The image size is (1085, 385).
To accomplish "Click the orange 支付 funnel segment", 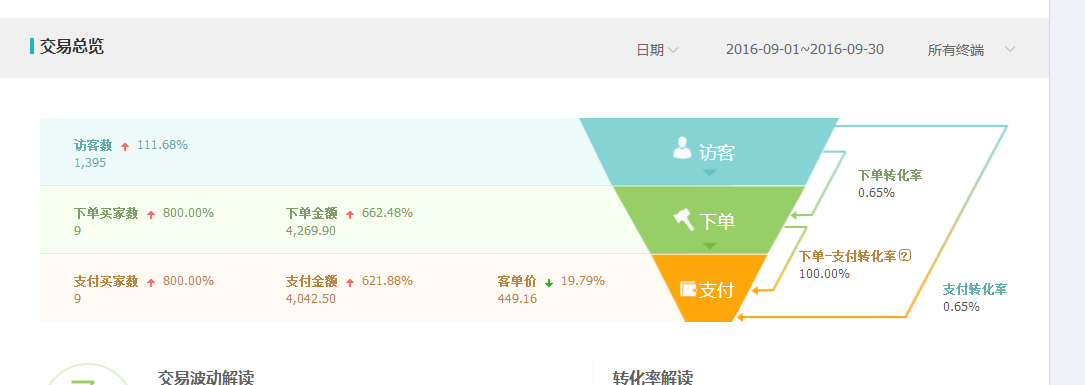I will pos(709,288).
